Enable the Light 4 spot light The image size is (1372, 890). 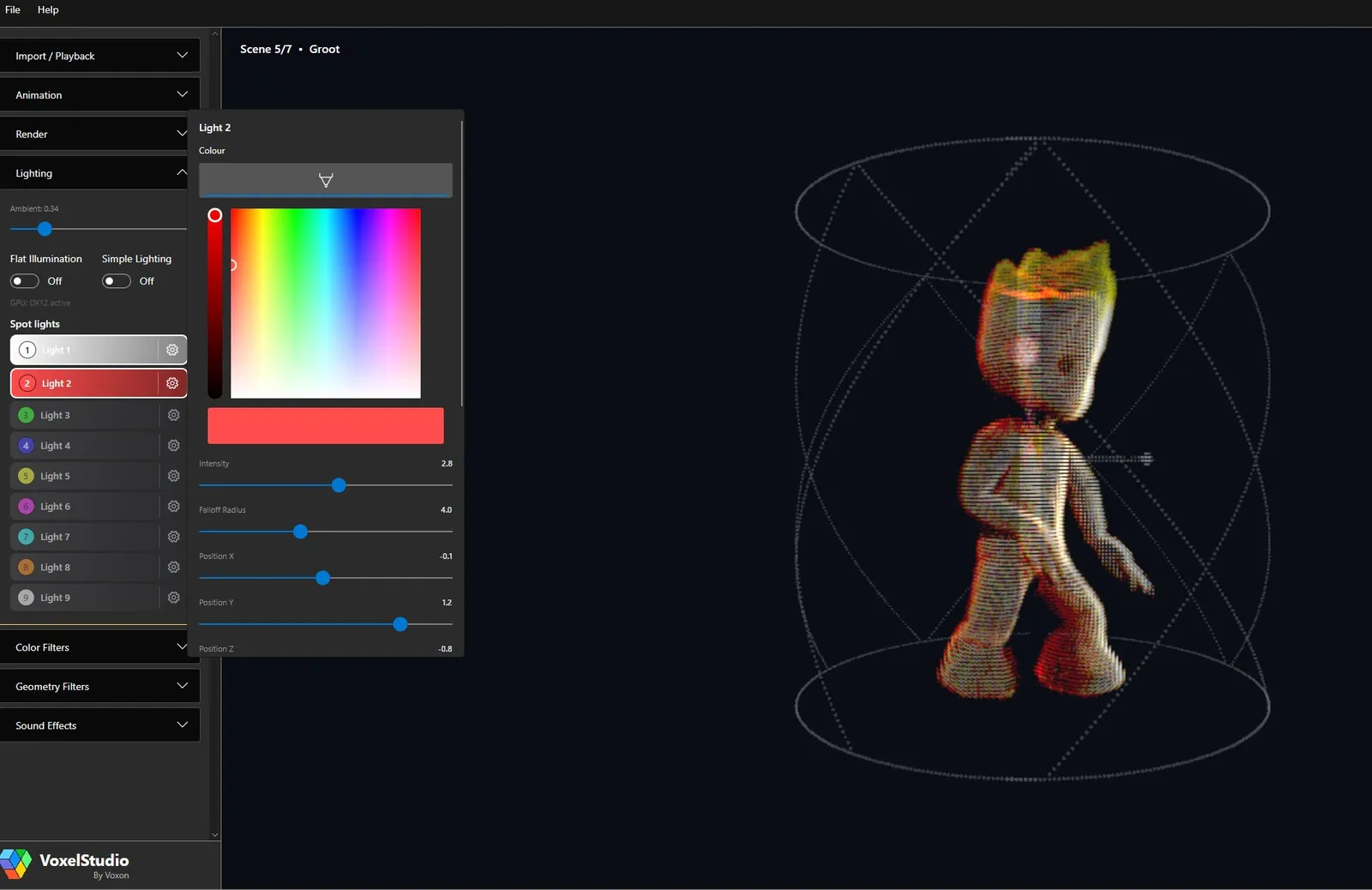[86, 446]
